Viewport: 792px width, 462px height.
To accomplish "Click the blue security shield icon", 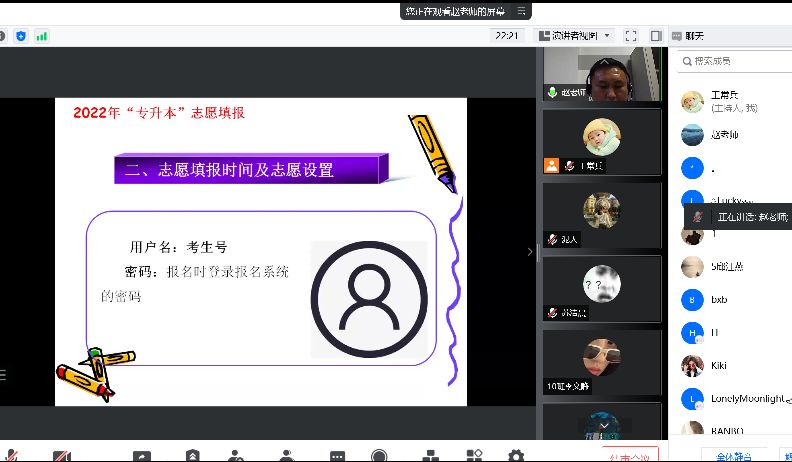I will [x=21, y=35].
